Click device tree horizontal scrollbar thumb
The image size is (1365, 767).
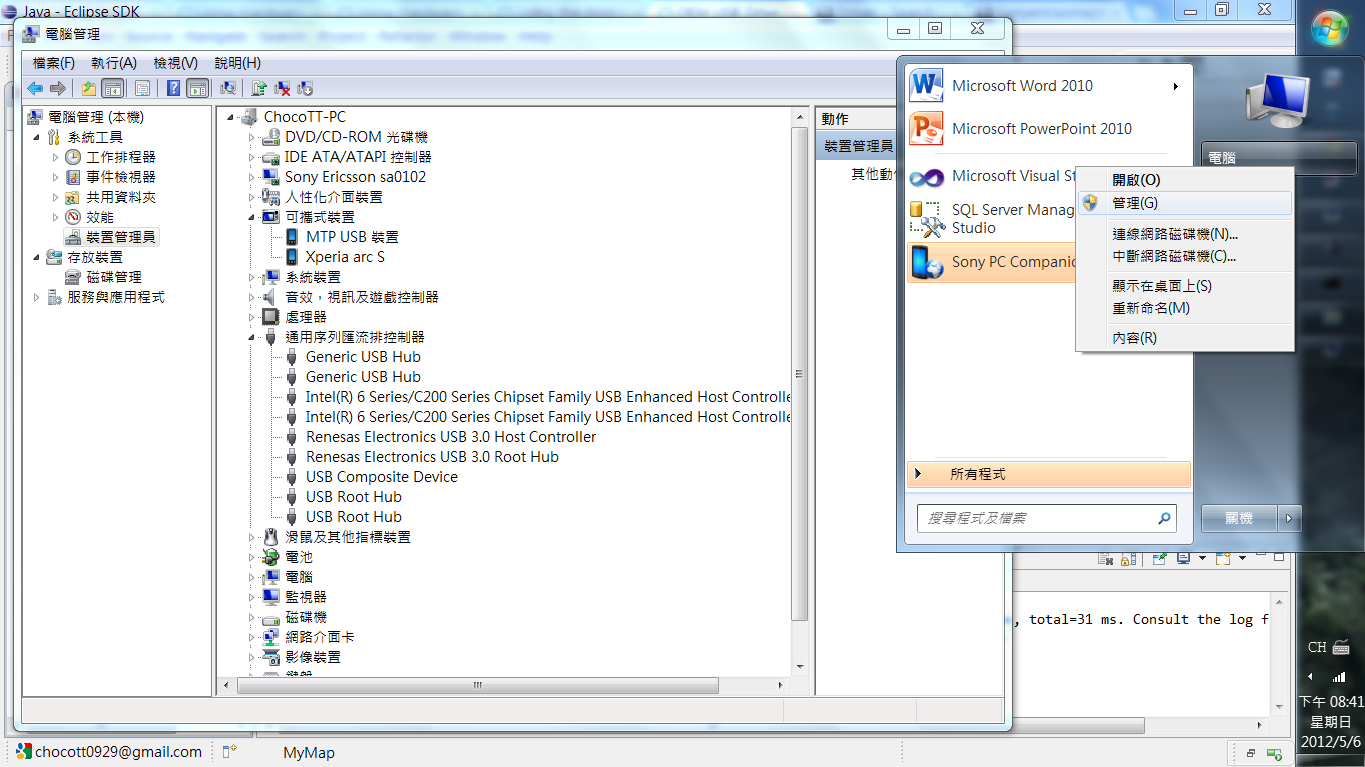point(478,686)
